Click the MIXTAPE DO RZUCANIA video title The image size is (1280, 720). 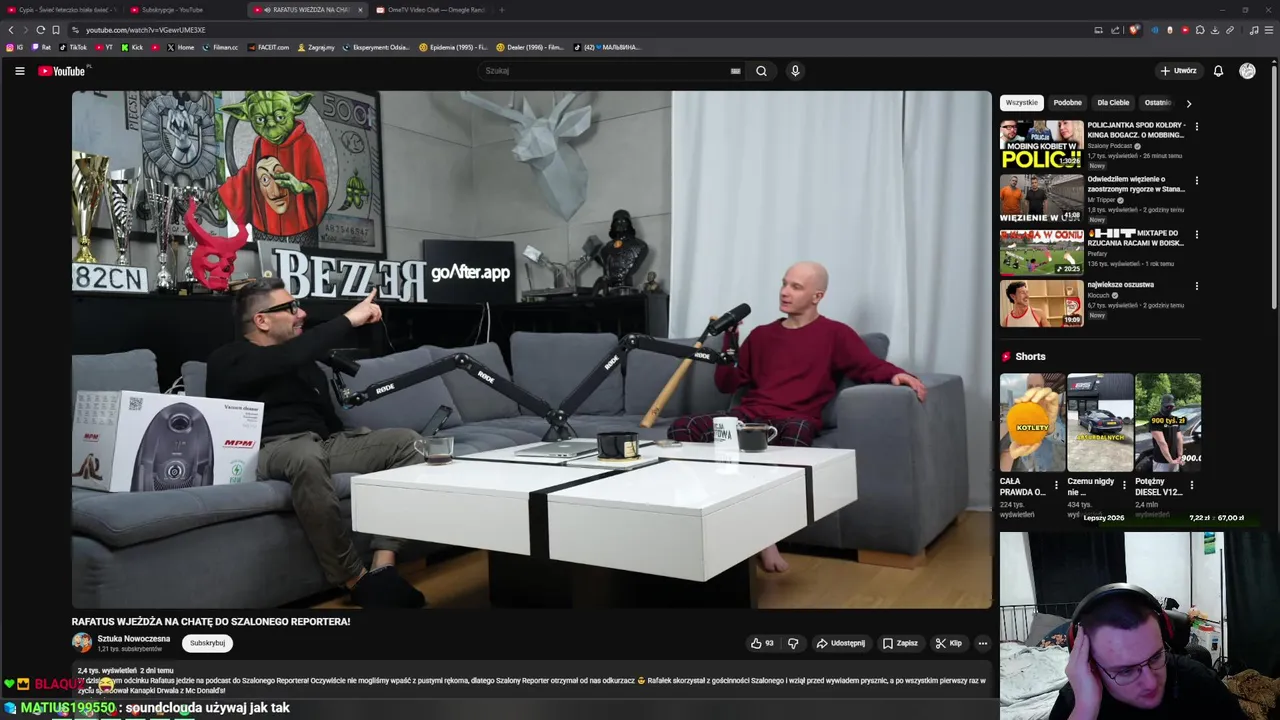(x=1136, y=238)
